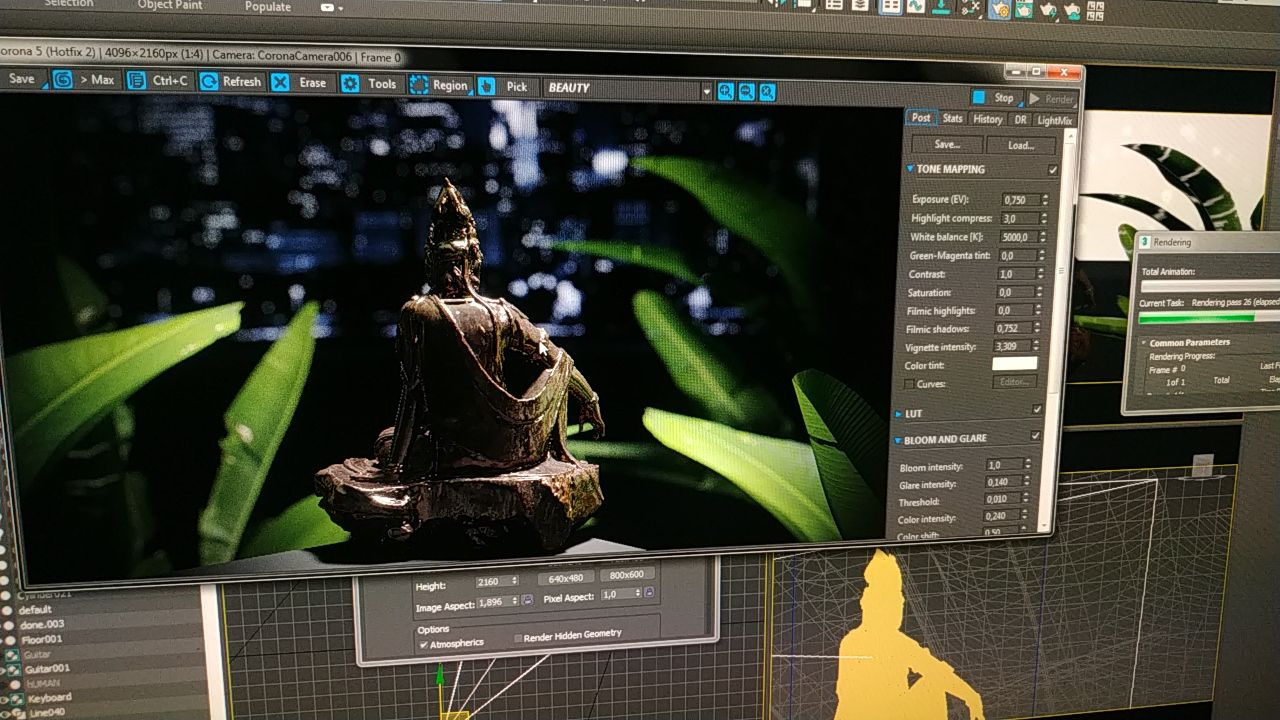The width and height of the screenshot is (1280, 720).
Task: Switch to the Post tab
Action: pyautogui.click(x=921, y=118)
